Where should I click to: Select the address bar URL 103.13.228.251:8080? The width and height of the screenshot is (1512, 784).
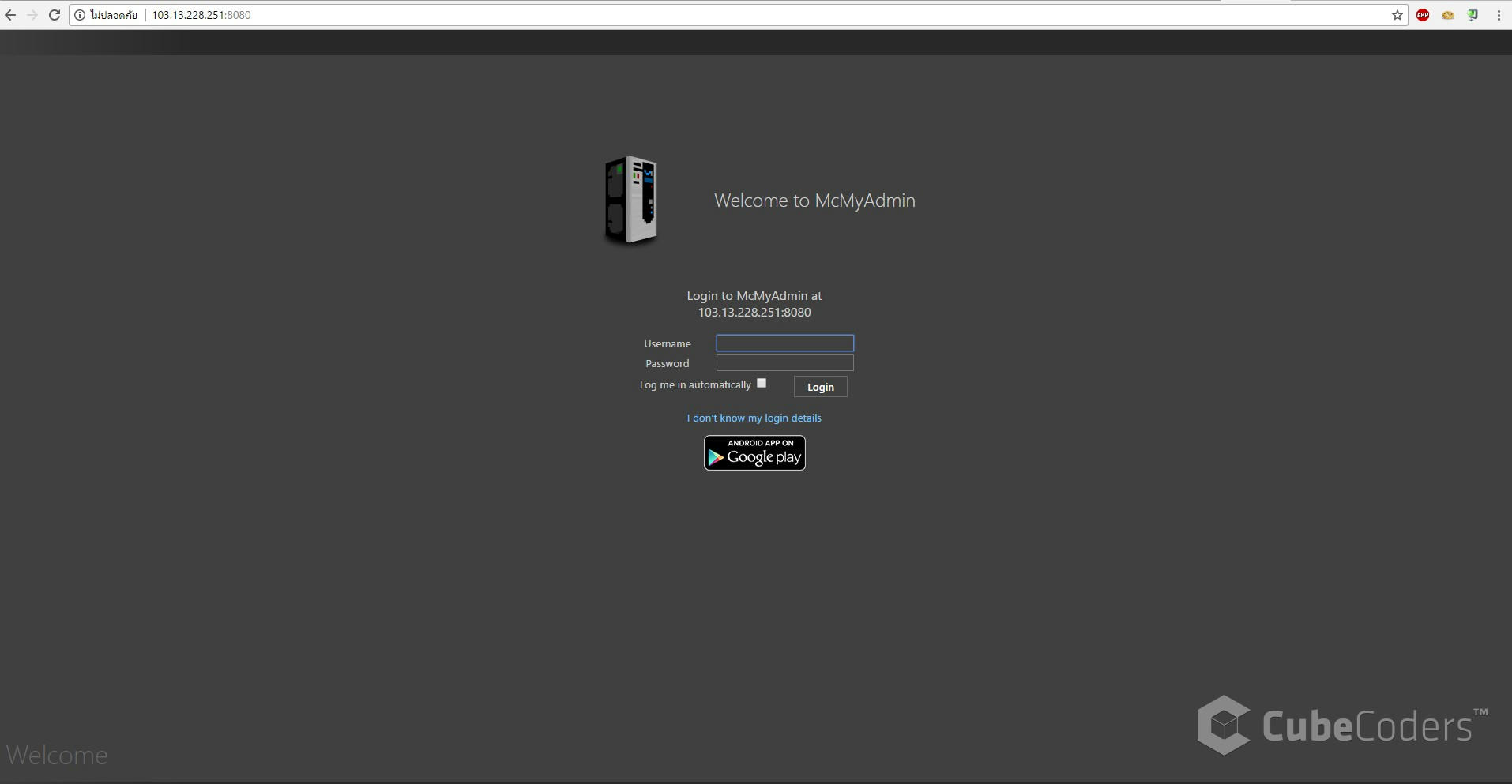point(201,15)
